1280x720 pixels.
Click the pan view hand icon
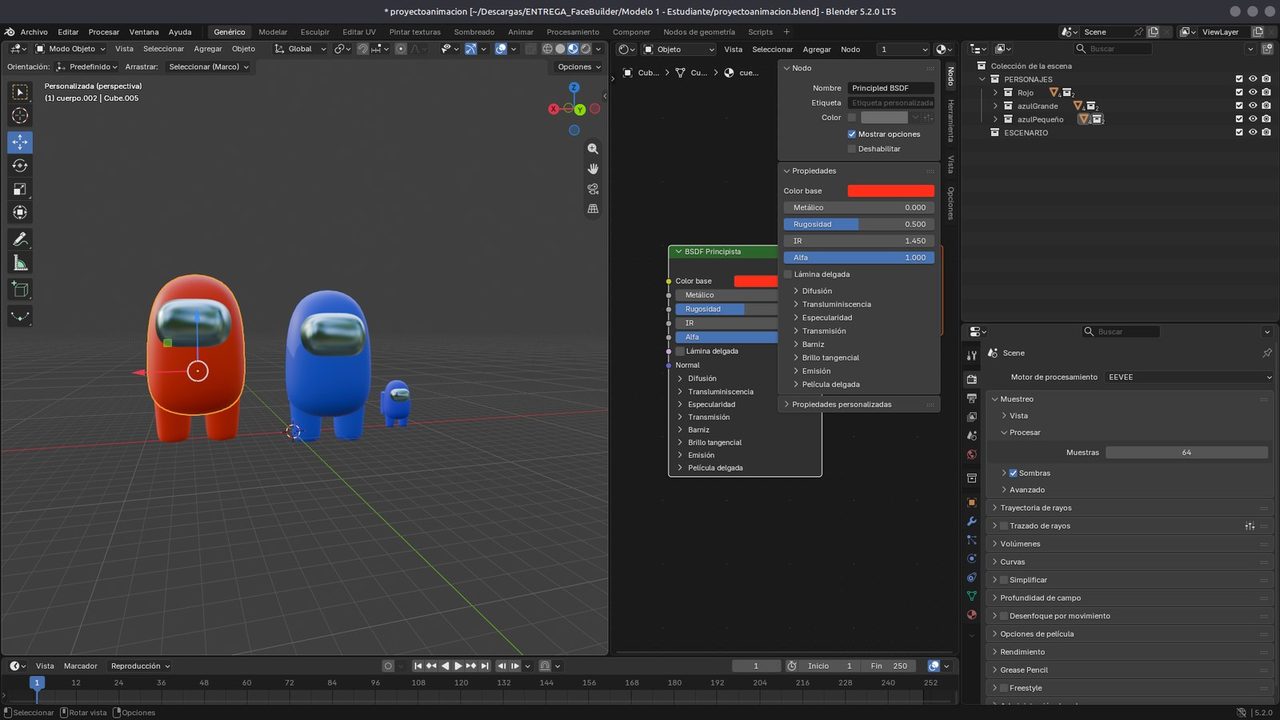tap(593, 168)
